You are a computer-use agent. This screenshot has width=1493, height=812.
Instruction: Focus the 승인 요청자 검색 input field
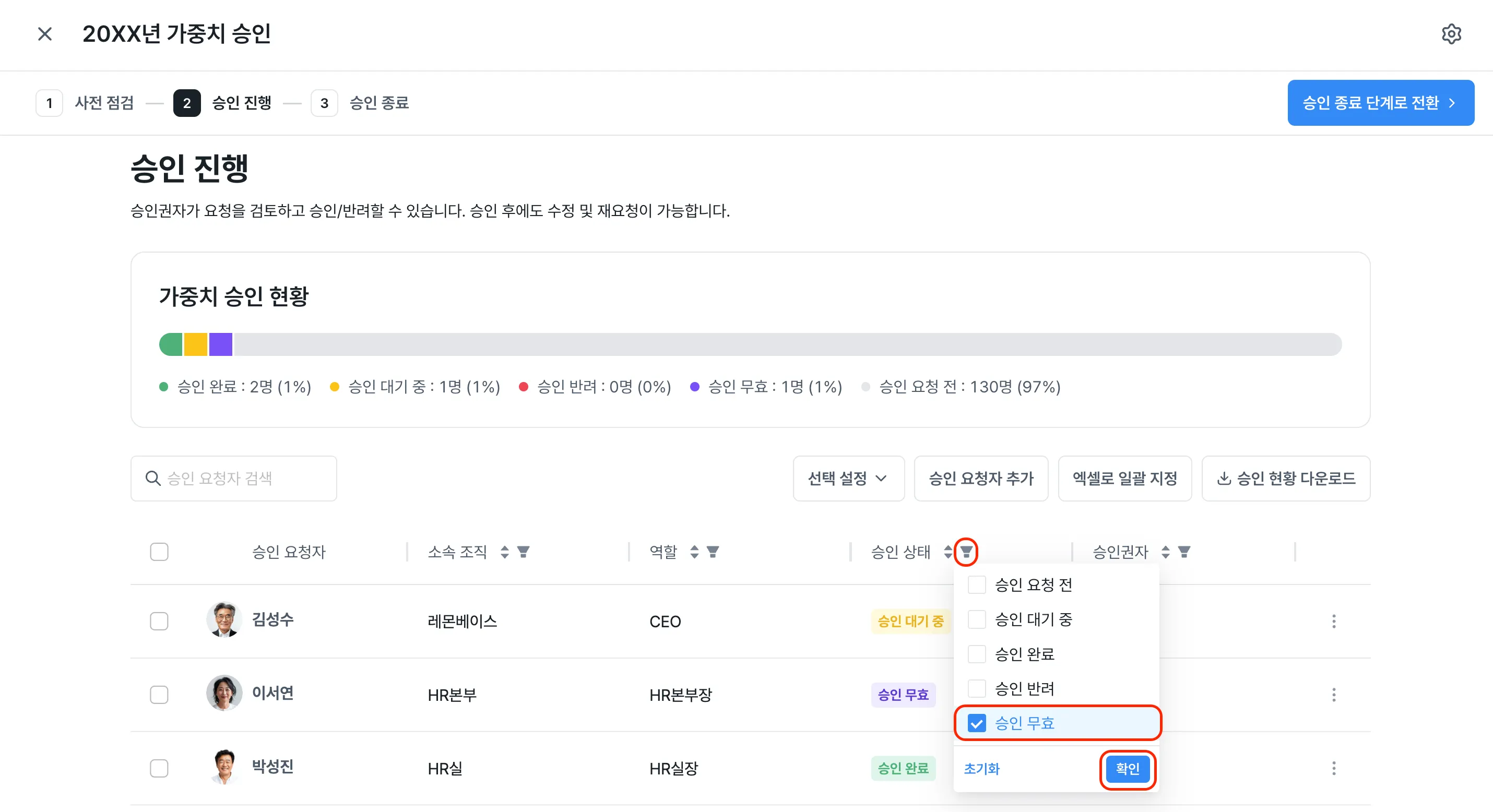pyautogui.click(x=233, y=478)
